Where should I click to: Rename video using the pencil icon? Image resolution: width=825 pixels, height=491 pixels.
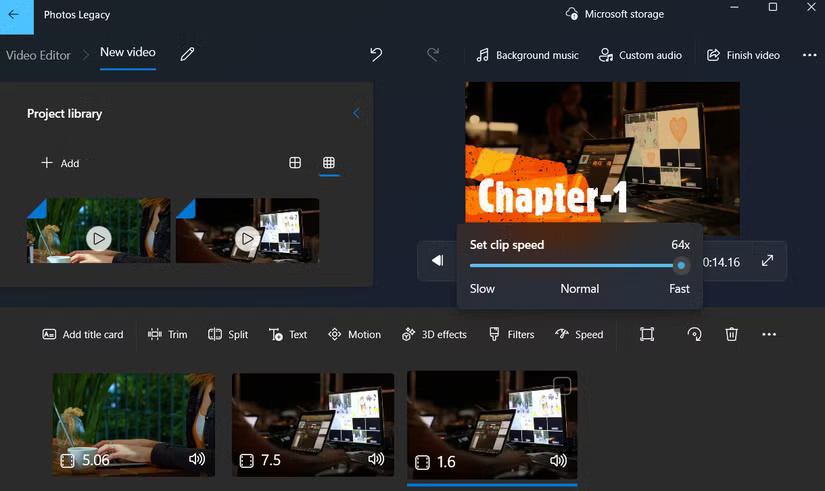point(187,55)
